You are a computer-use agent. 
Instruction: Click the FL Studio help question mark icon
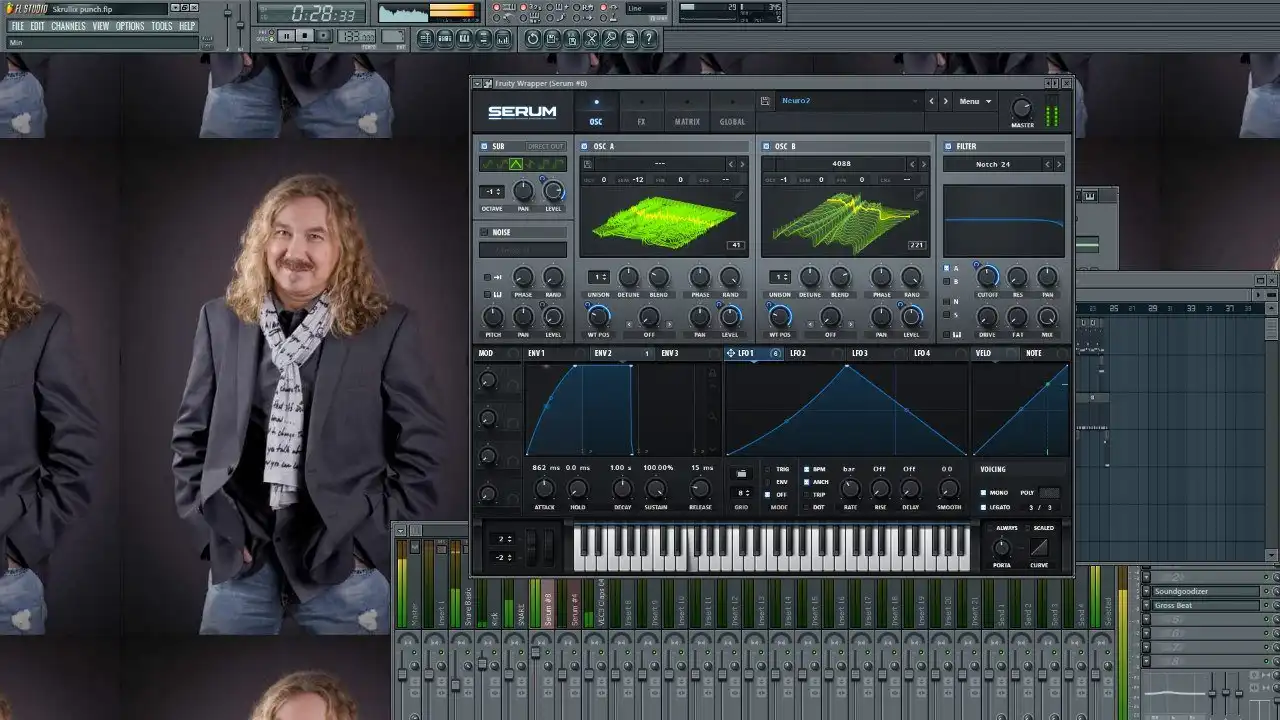[x=650, y=38]
